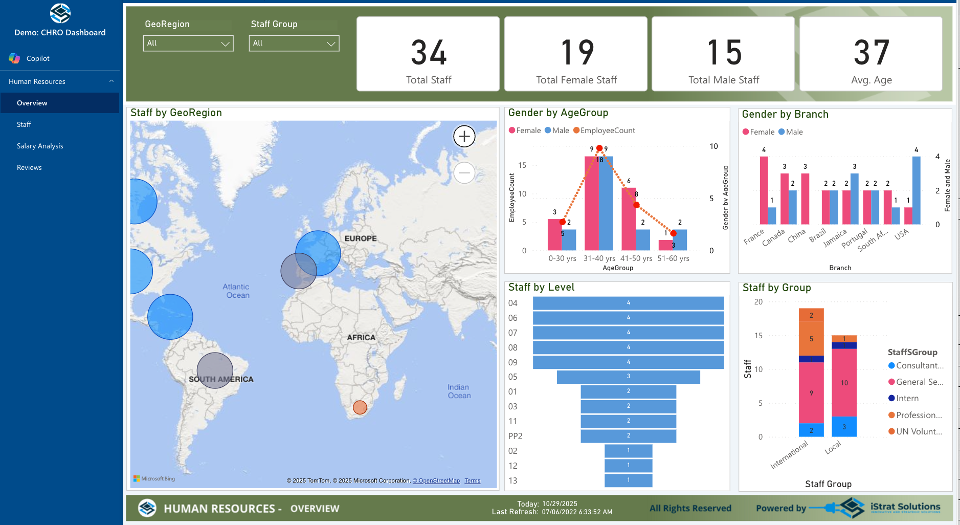Click the level PP2 funnel bar
The height and width of the screenshot is (525, 960).
628,436
